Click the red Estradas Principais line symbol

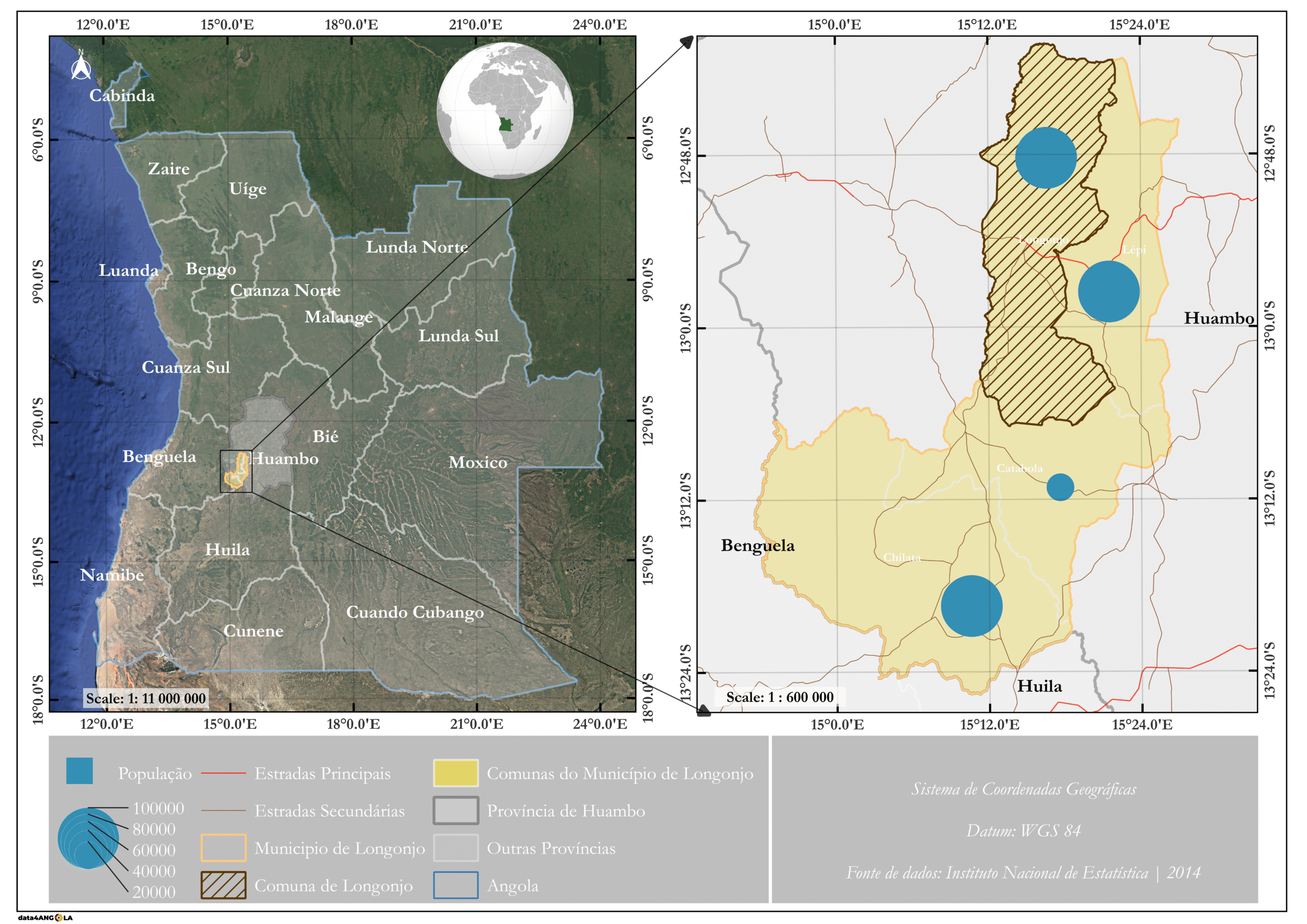click(223, 774)
